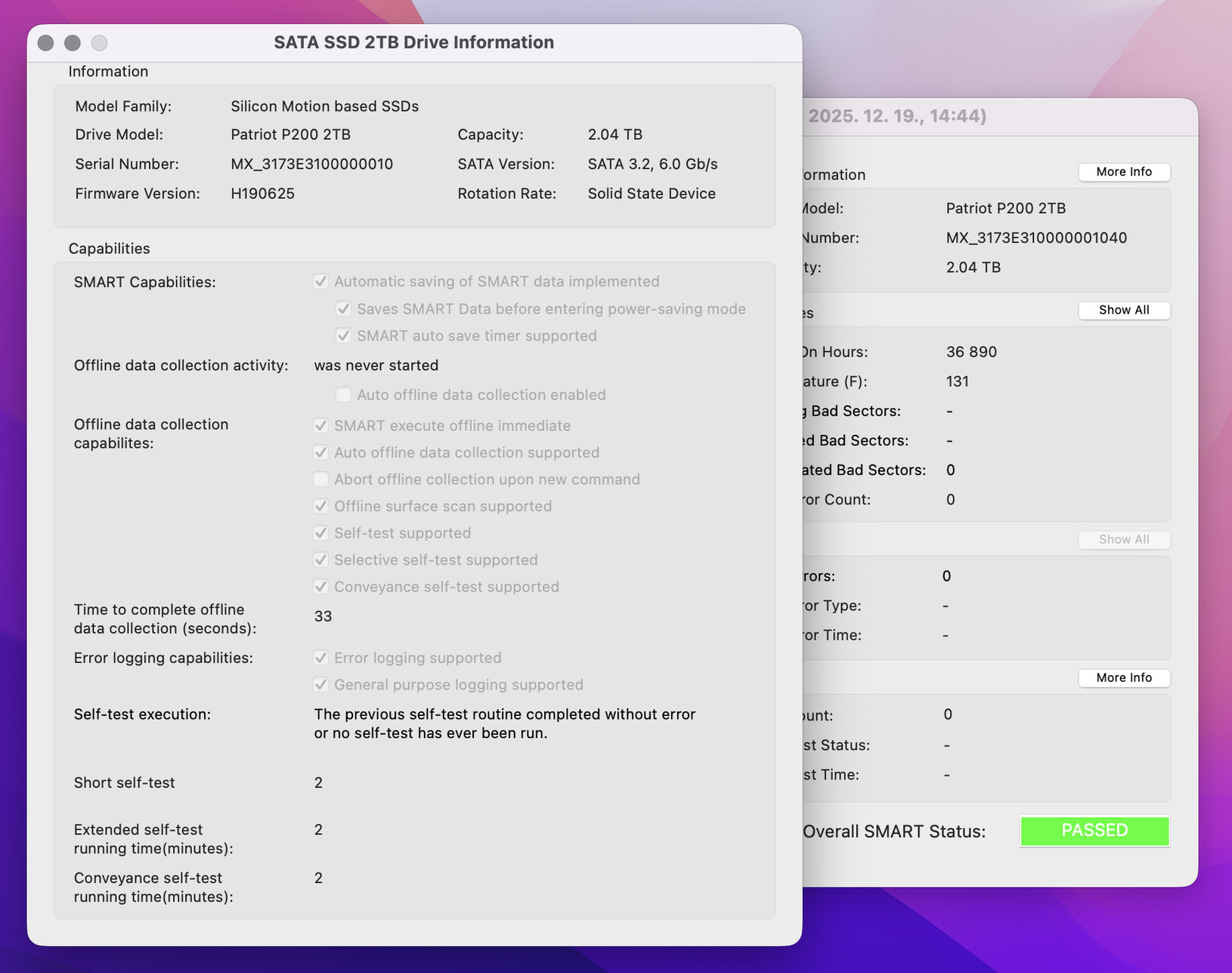Select the 2.04 TB value in back window
The image size is (1232, 973).
pyautogui.click(x=974, y=267)
